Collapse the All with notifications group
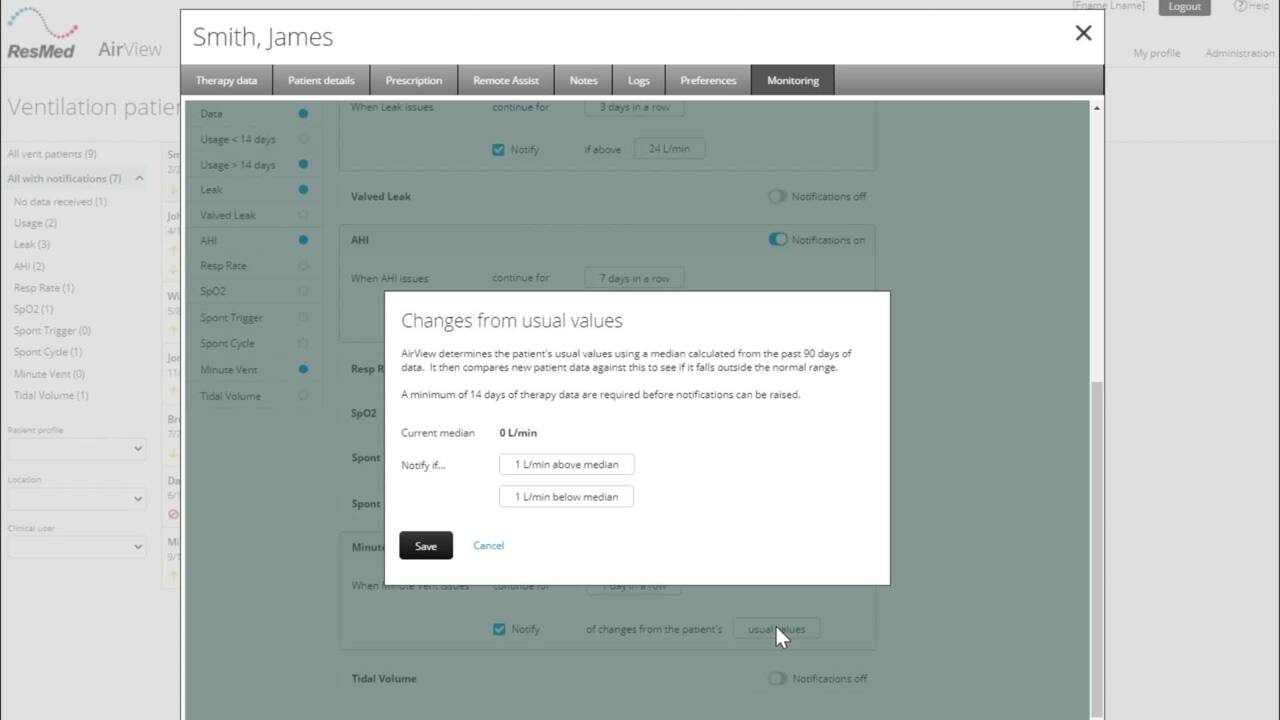 139,179
